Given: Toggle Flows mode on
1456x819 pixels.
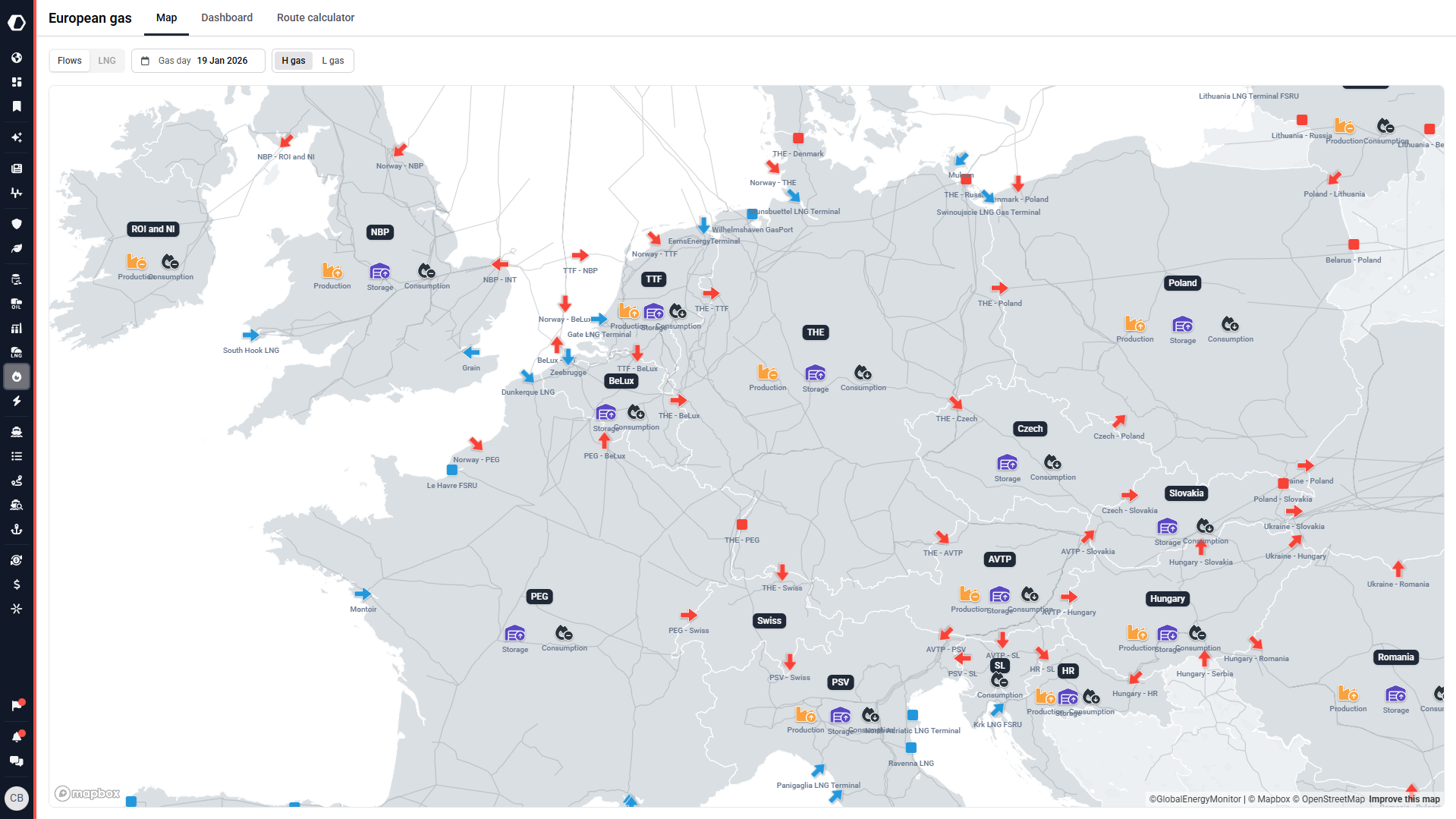Looking at the screenshot, I should (x=69, y=60).
